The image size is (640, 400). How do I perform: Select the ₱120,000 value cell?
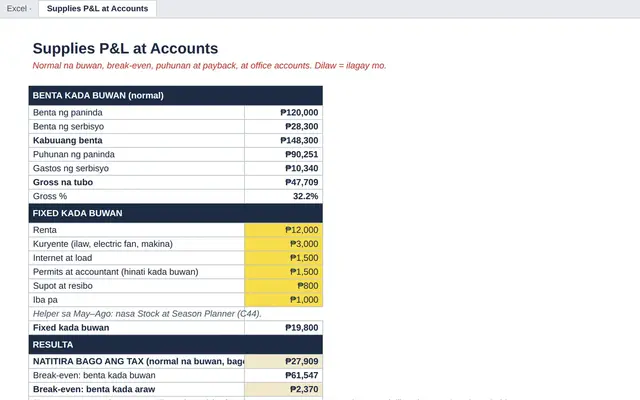[284, 113]
